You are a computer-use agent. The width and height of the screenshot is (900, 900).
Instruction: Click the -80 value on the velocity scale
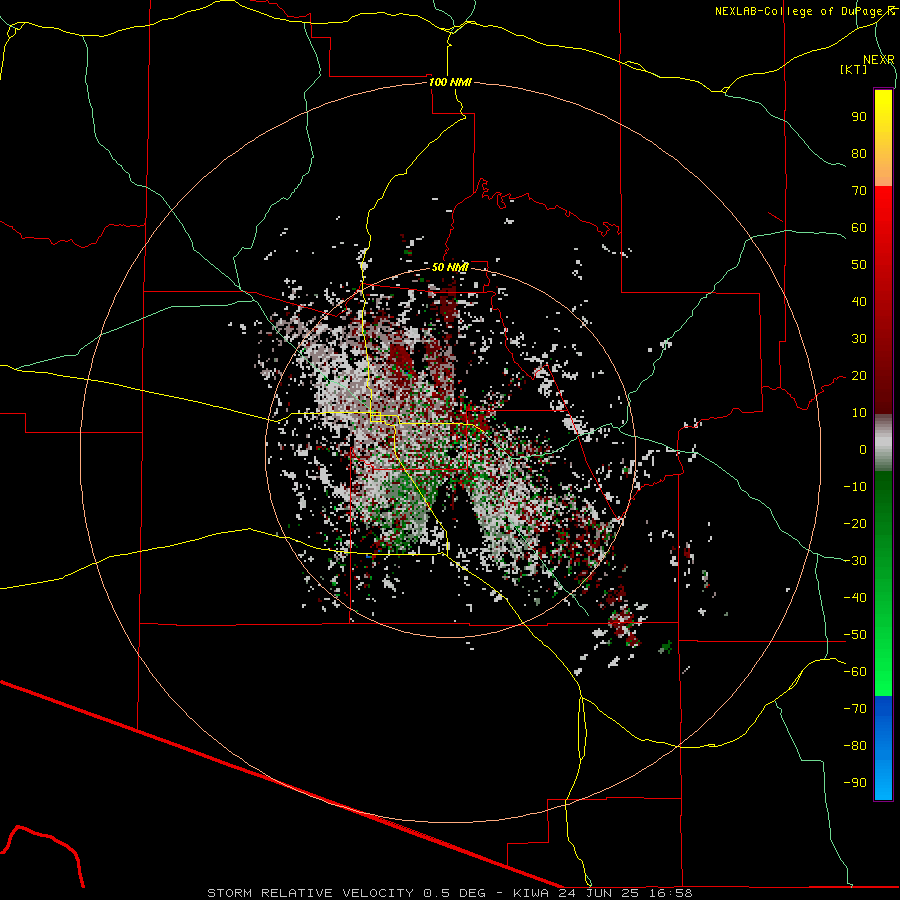[x=855, y=746]
